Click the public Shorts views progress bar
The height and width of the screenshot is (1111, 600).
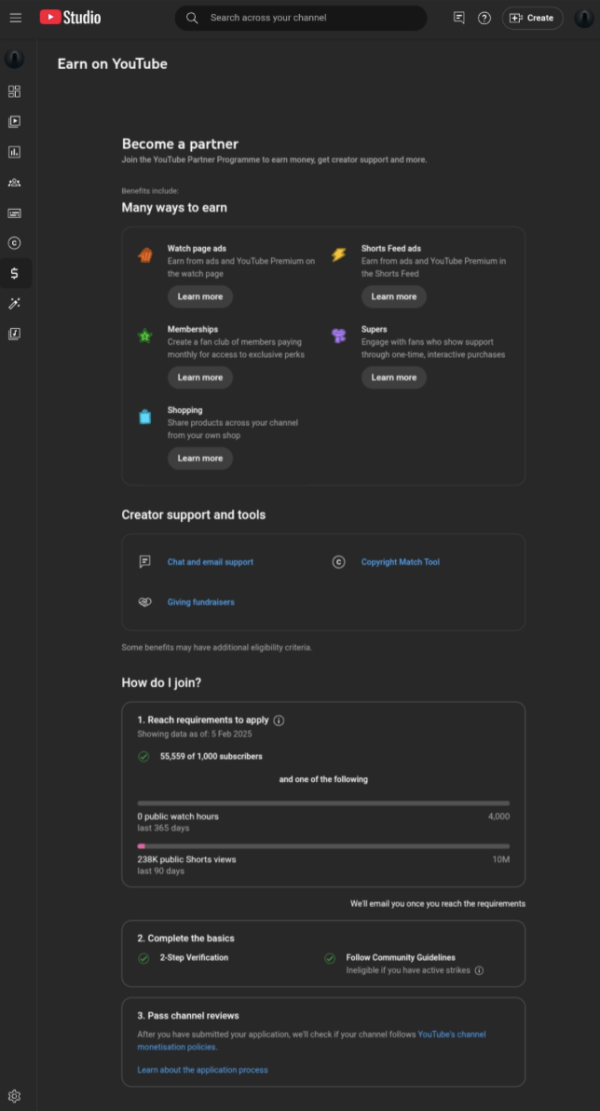323,846
